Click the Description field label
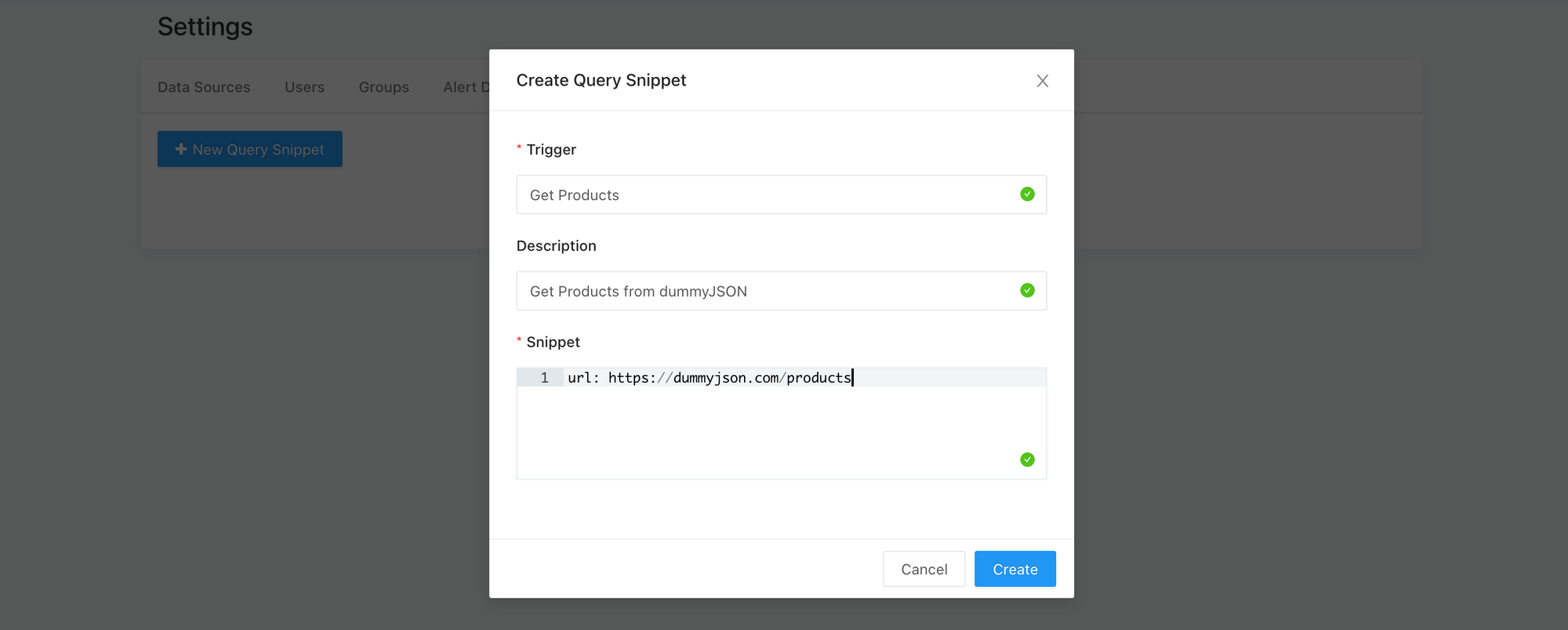Image resolution: width=1568 pixels, height=630 pixels. pos(556,246)
